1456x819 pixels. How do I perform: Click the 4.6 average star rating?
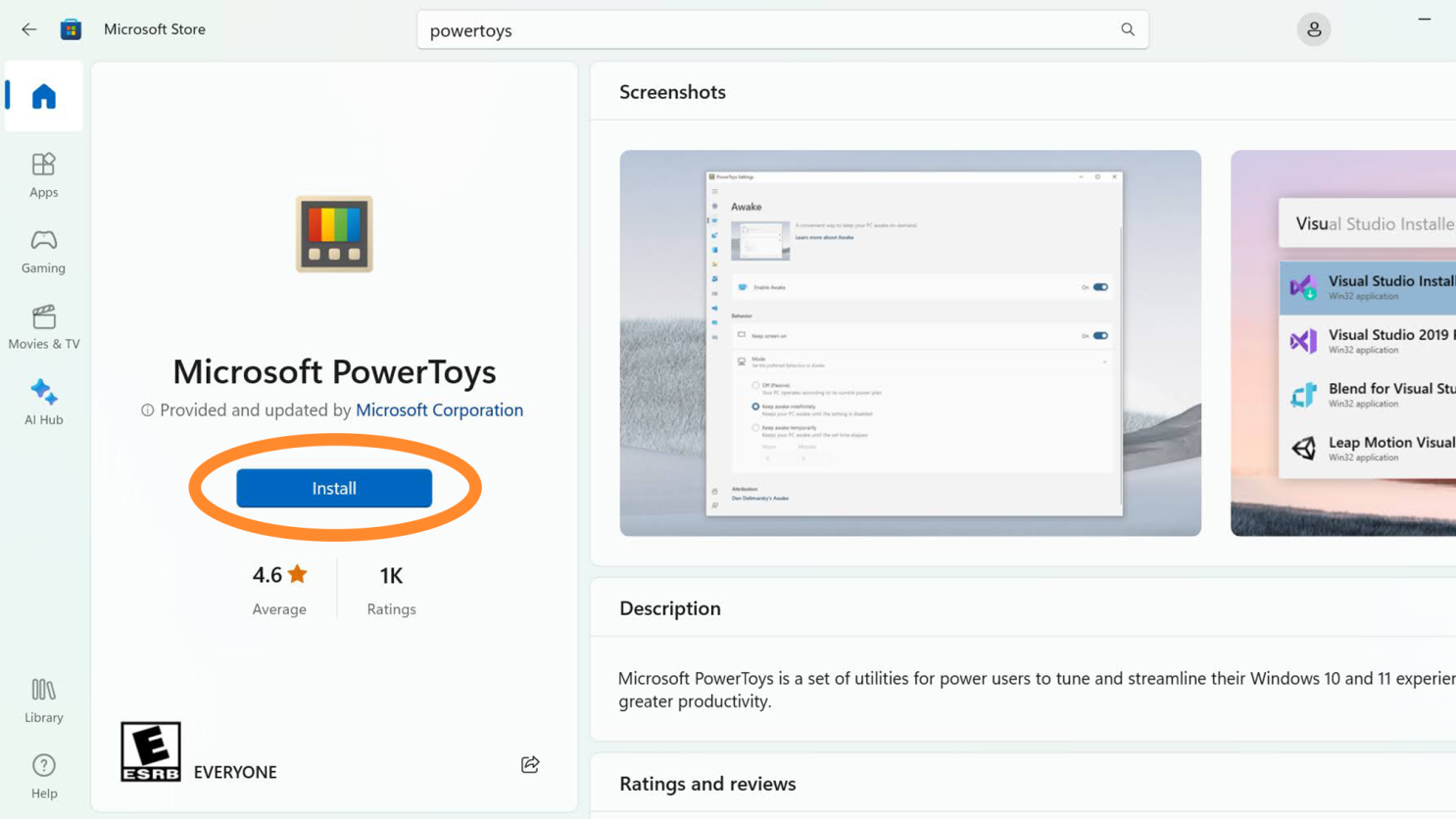pos(279,575)
